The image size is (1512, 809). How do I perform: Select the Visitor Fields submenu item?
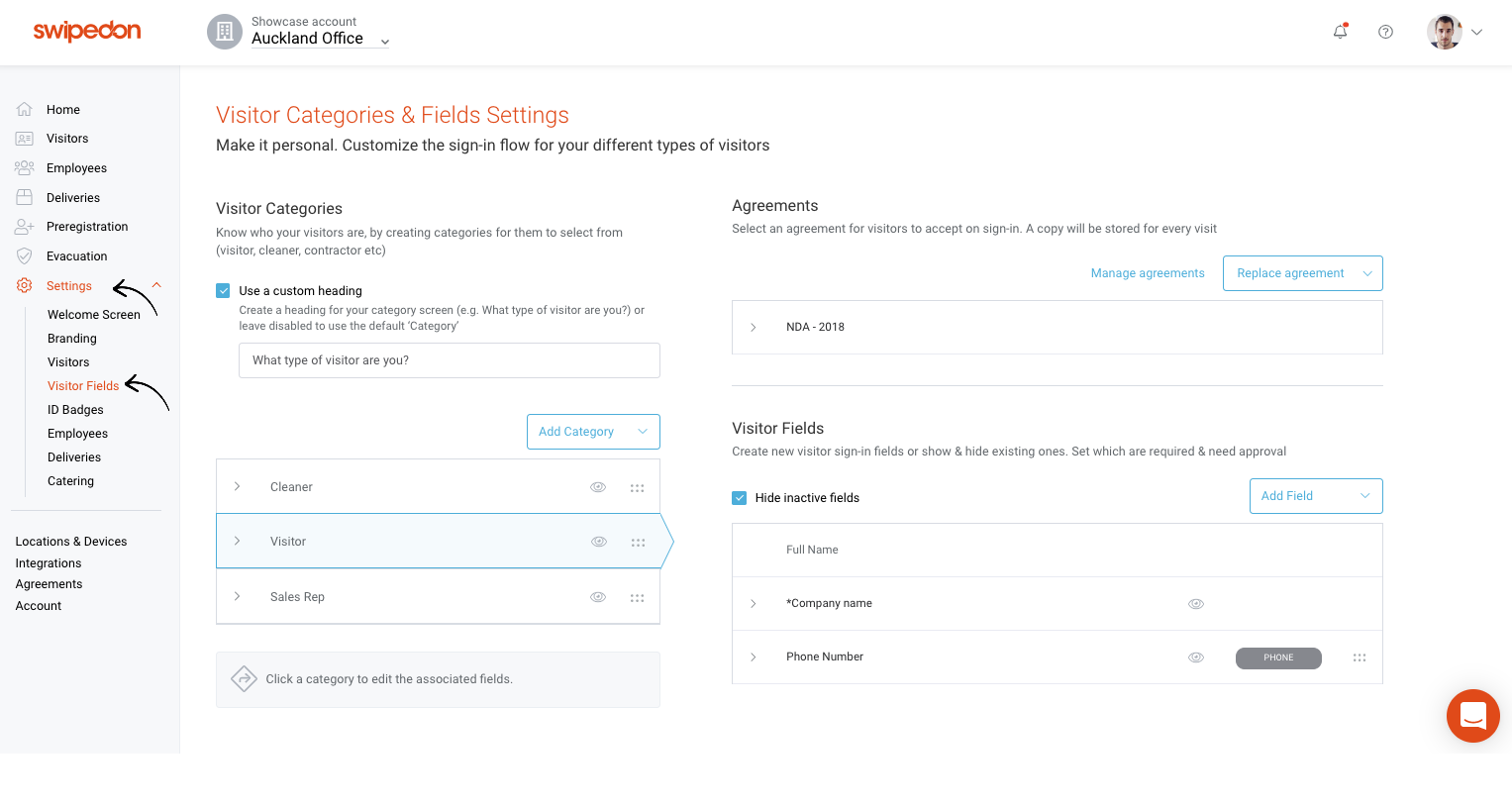83,386
